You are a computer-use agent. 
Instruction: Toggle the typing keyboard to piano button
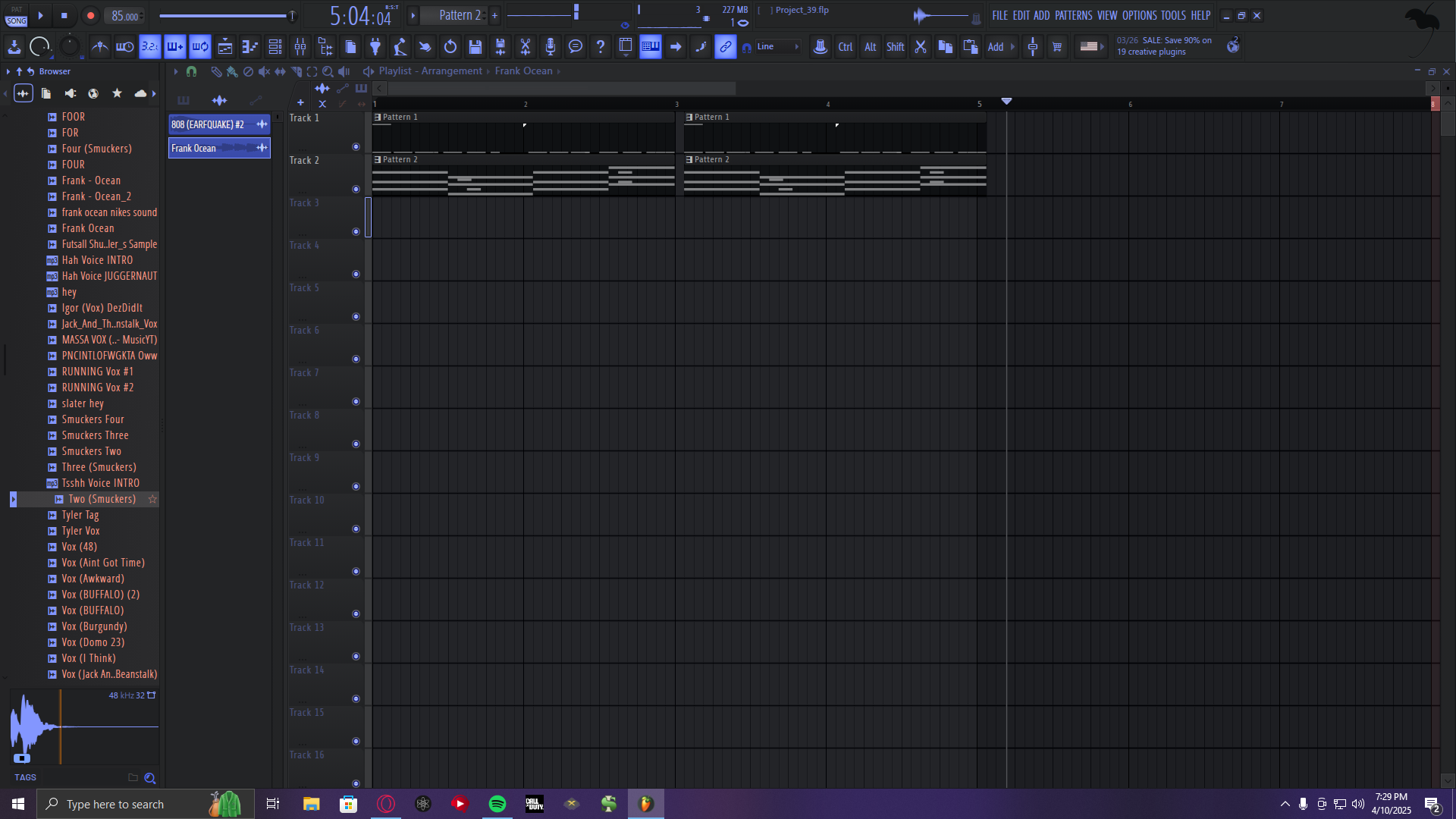click(x=651, y=47)
